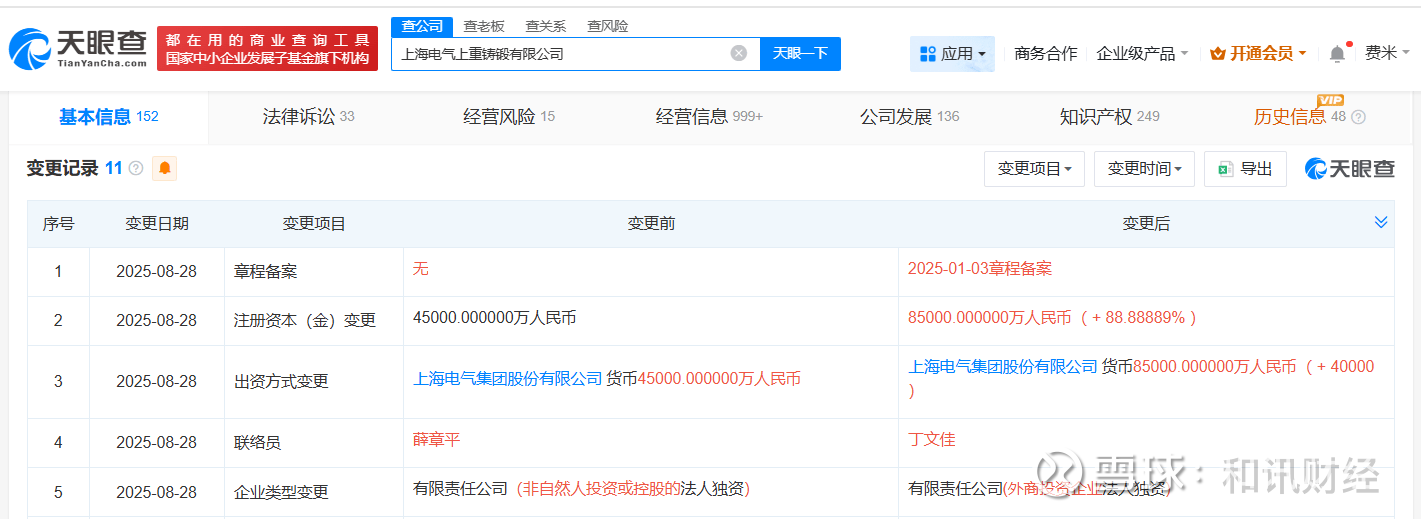1421x519 pixels.
Task: Click the 导出 export button
Action: (1245, 169)
